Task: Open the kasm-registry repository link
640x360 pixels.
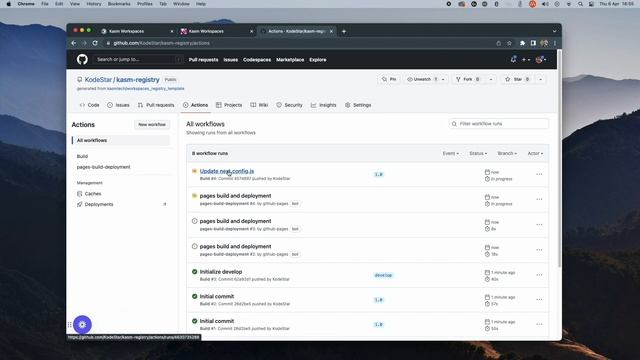Action: [x=138, y=80]
